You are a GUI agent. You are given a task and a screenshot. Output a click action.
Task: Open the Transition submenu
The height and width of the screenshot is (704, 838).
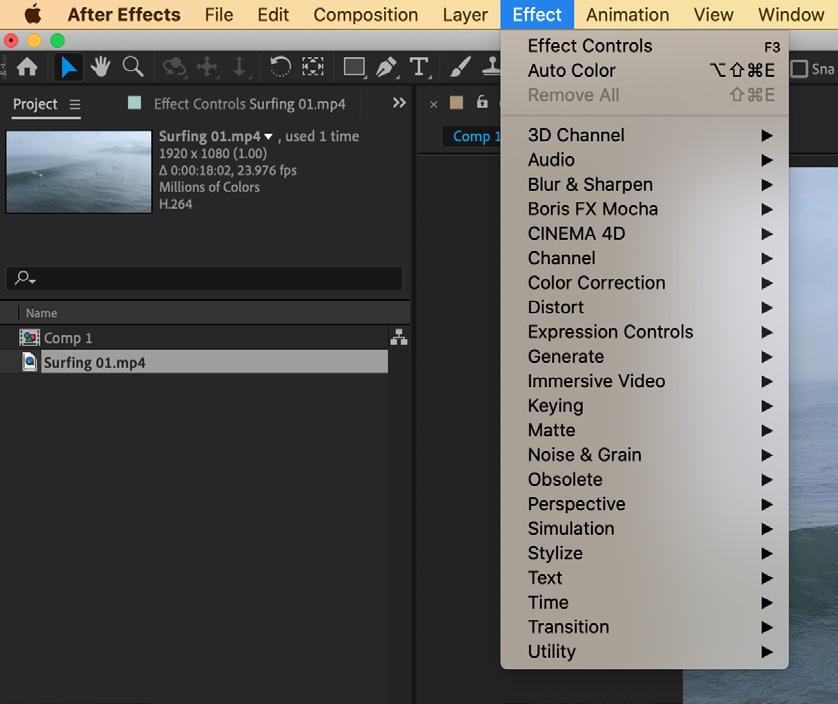(645, 627)
